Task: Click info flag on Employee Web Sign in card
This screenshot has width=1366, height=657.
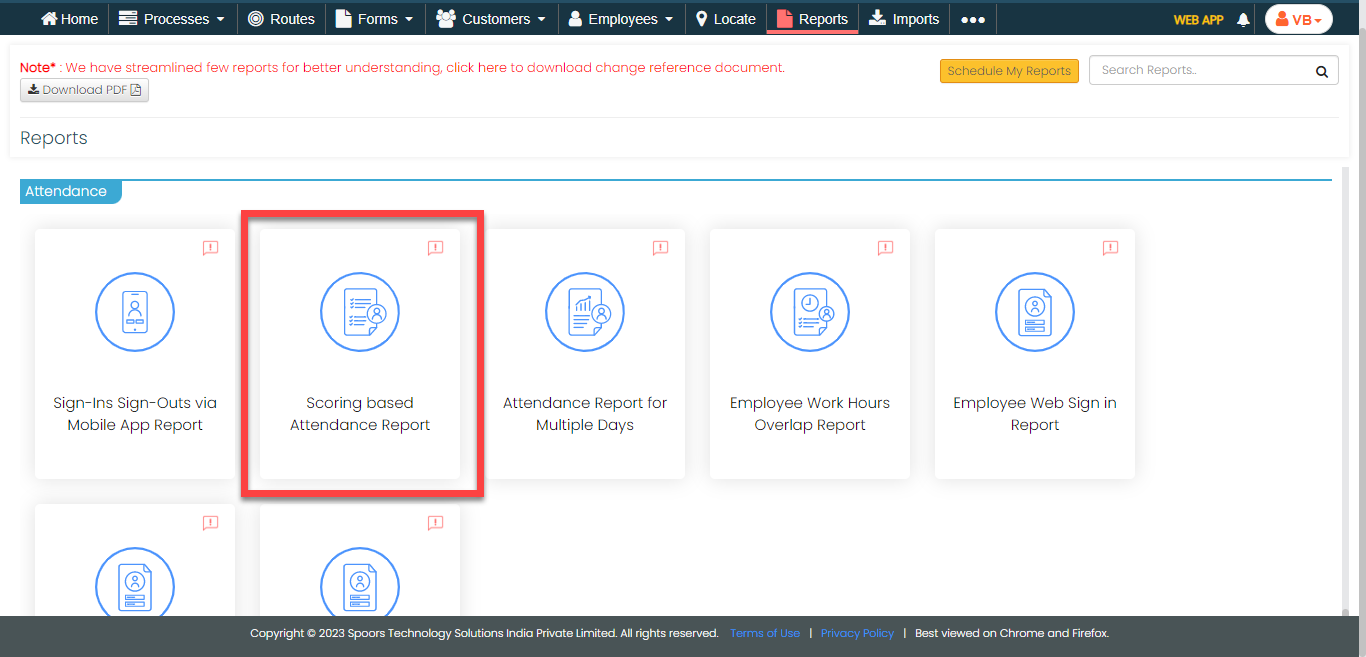Action: click(1110, 248)
